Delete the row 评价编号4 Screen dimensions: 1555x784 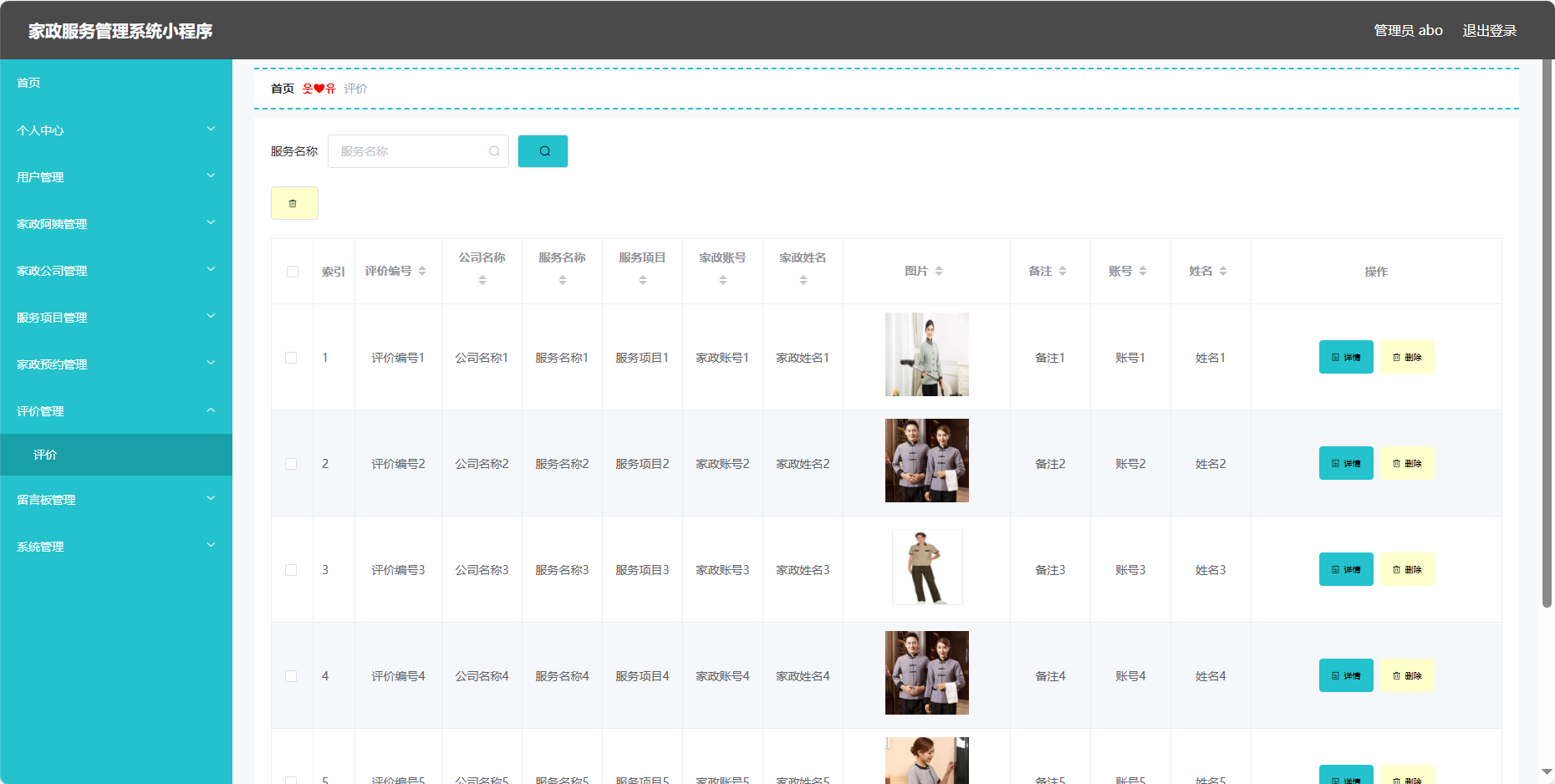tap(1407, 675)
